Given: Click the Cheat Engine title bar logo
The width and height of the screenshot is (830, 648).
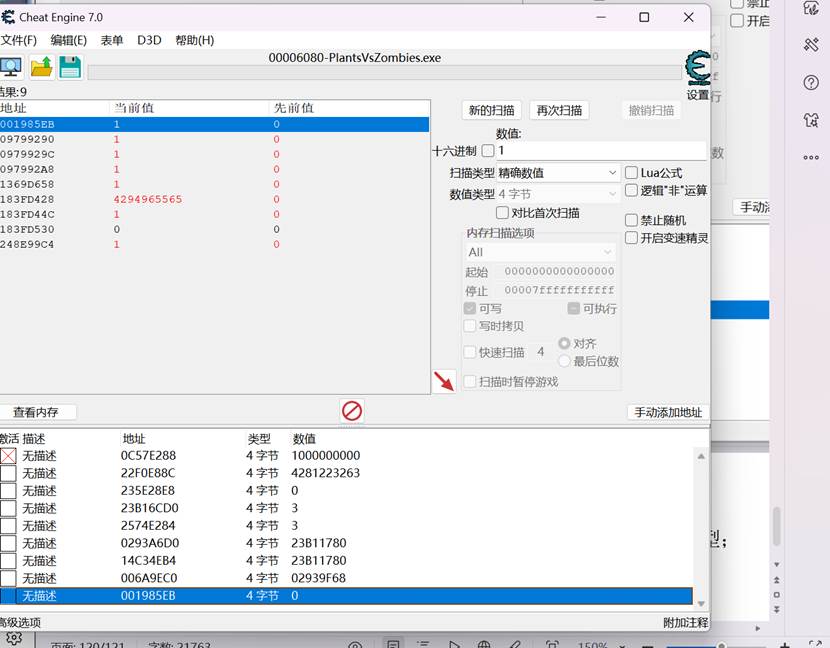Looking at the screenshot, I should click(x=7, y=17).
